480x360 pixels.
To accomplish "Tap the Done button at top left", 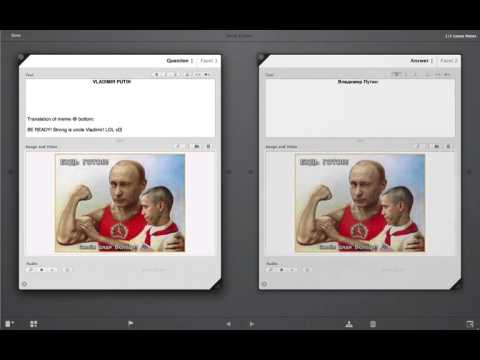I will [16, 35].
